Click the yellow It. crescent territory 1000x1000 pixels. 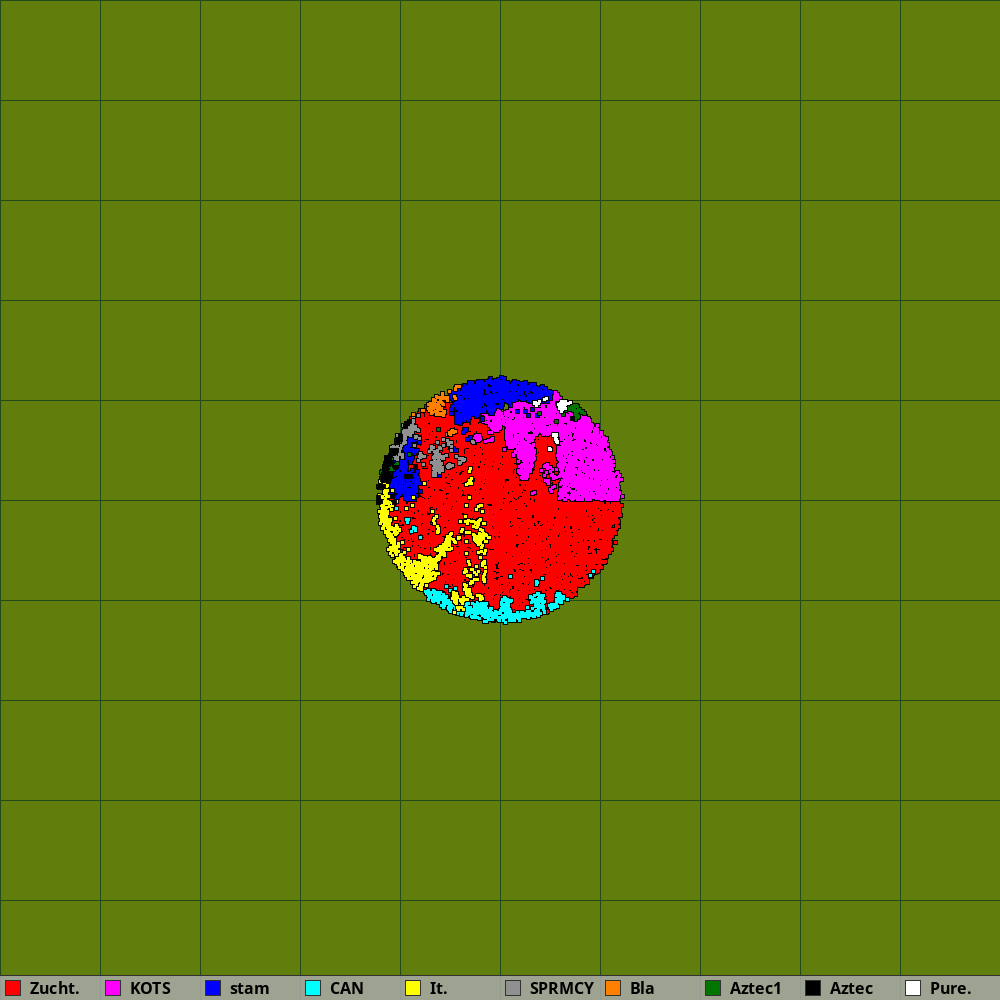[x=418, y=566]
